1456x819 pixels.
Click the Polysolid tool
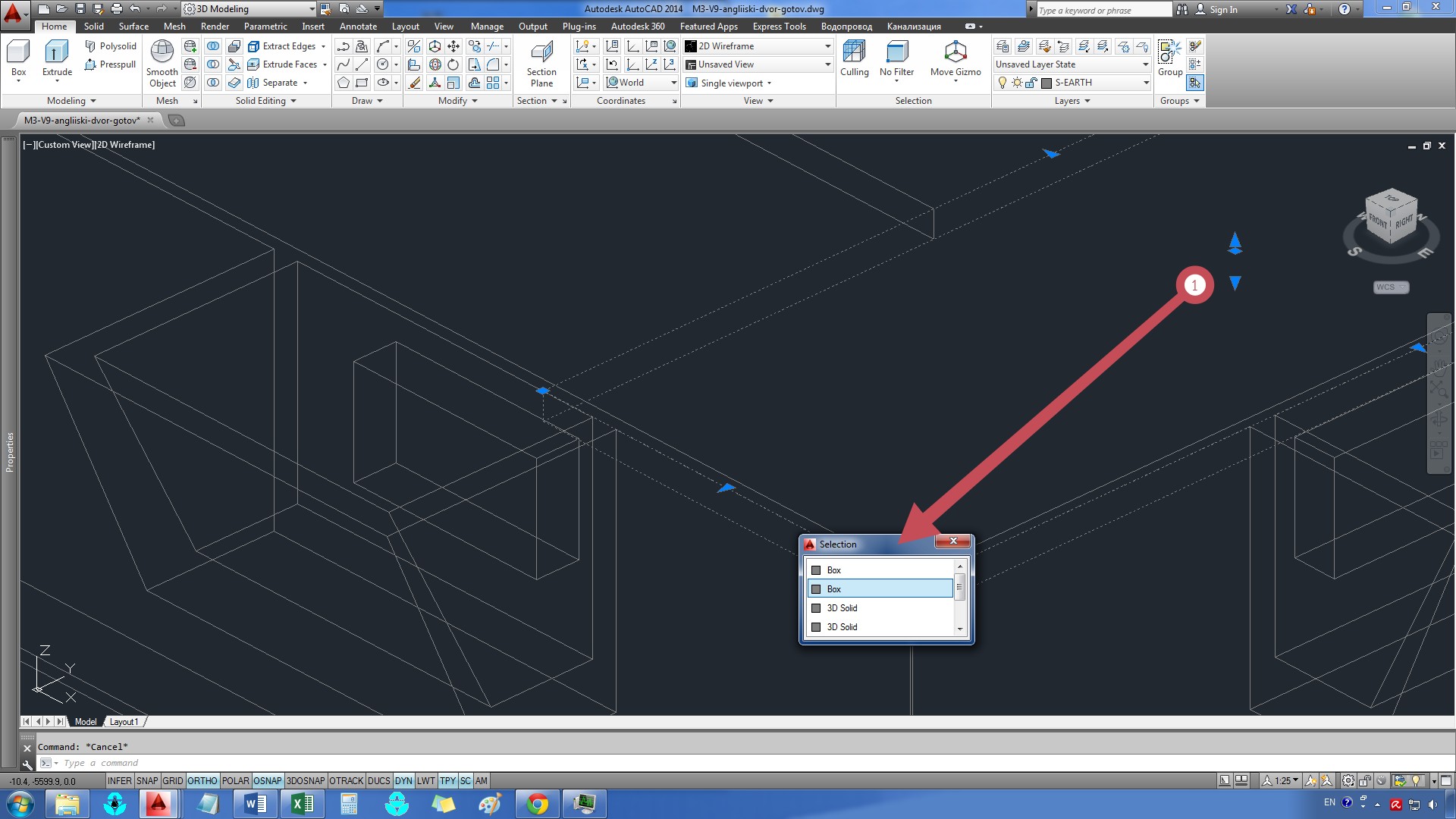[x=111, y=46]
